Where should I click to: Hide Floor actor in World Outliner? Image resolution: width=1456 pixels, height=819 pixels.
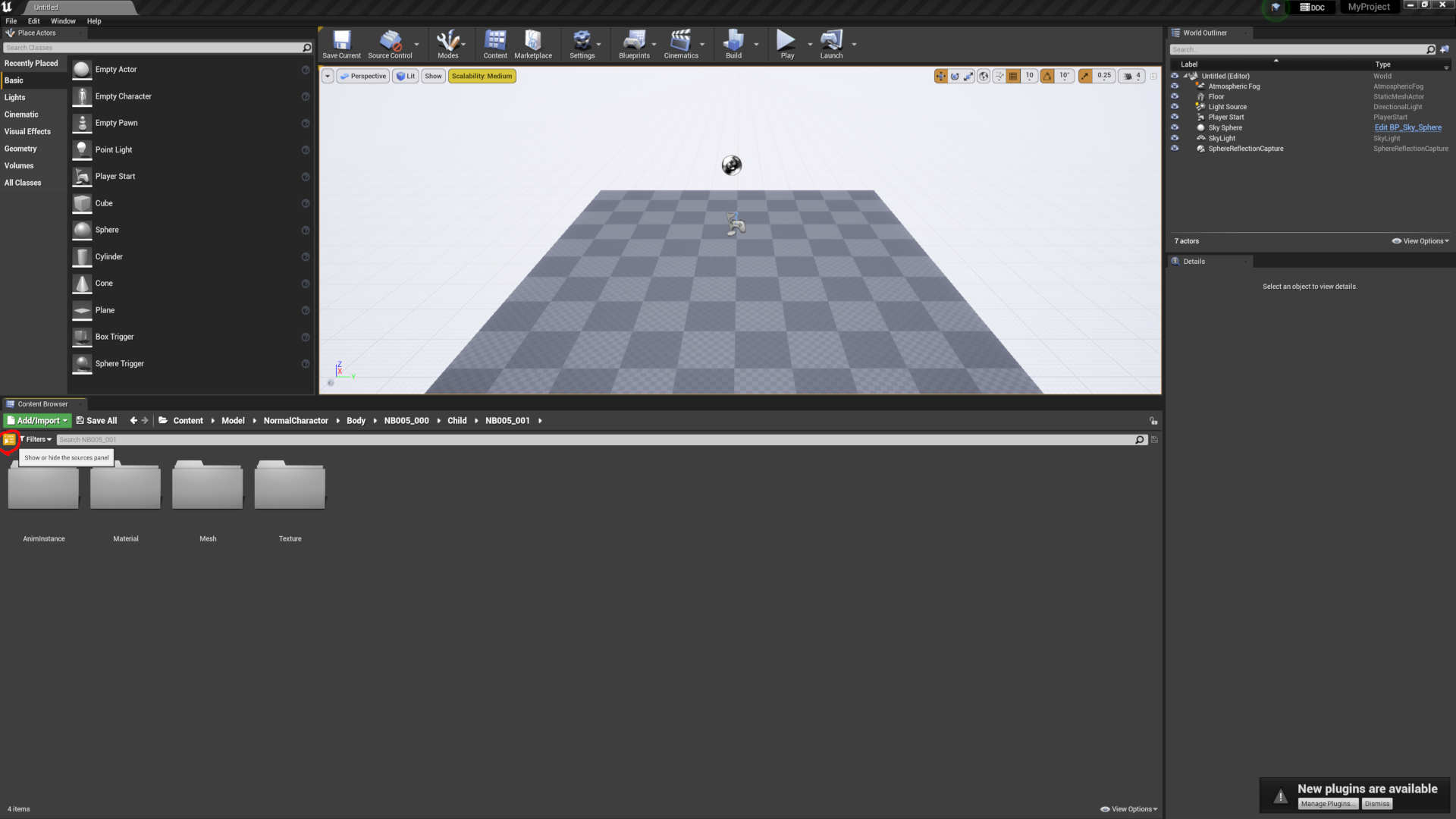click(x=1175, y=96)
